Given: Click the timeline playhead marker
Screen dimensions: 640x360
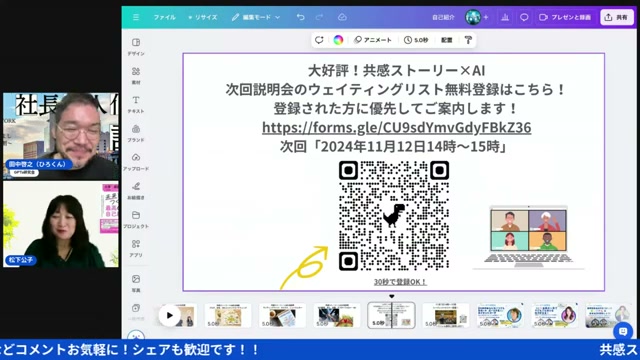Looking at the screenshot, I should [391, 296].
